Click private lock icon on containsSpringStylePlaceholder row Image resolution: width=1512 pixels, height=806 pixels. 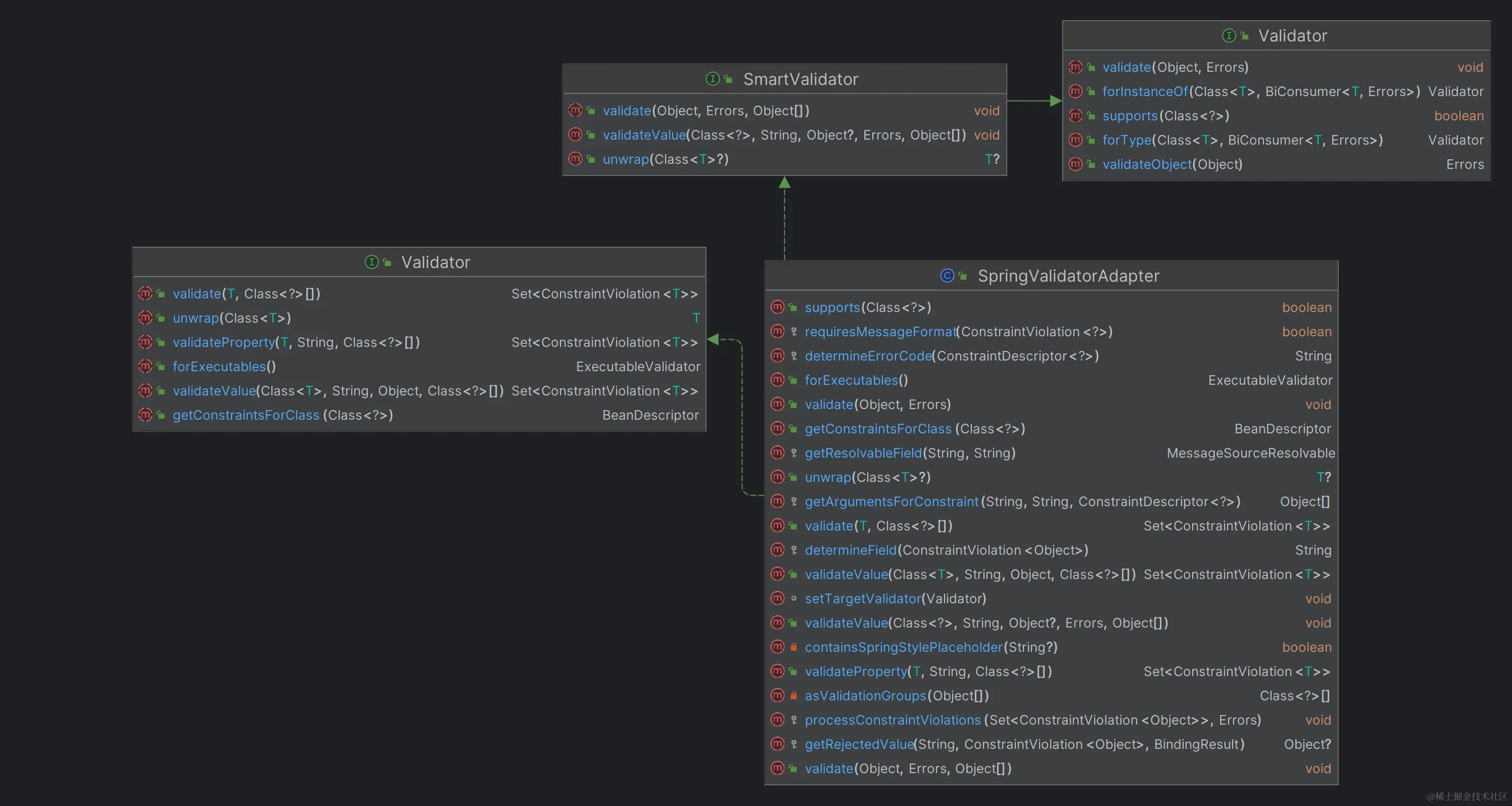pyautogui.click(x=793, y=647)
